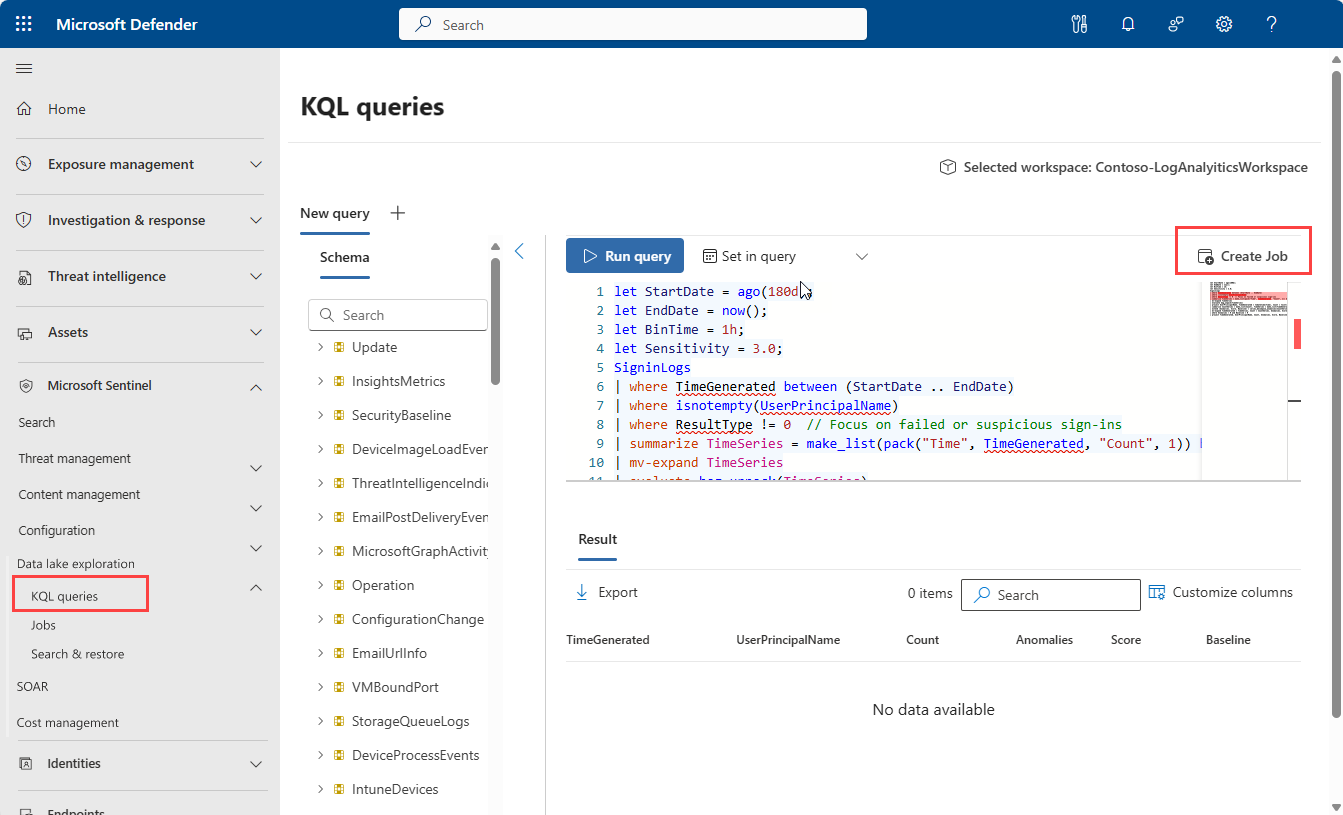Click the notifications bell icon

click(1128, 24)
